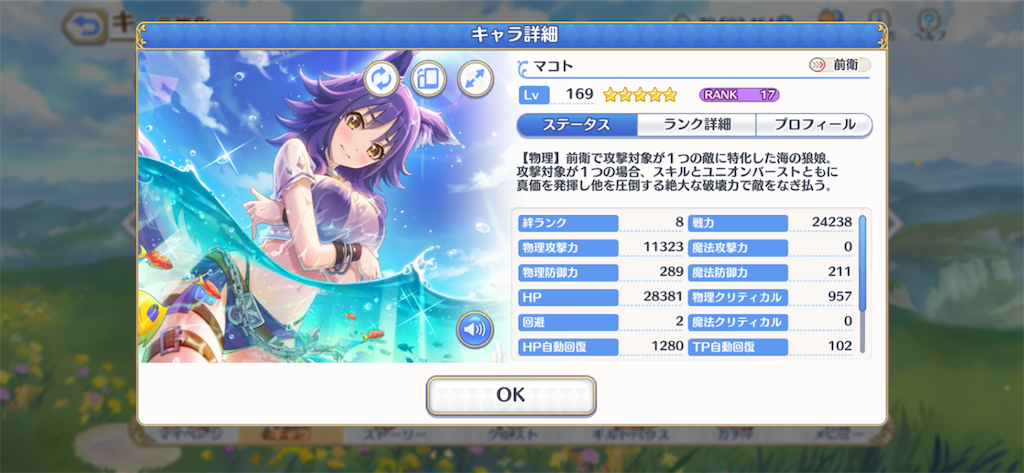This screenshot has height=473, width=1024.
Task: Click the five-star rarity display
Action: pyautogui.click(x=640, y=95)
